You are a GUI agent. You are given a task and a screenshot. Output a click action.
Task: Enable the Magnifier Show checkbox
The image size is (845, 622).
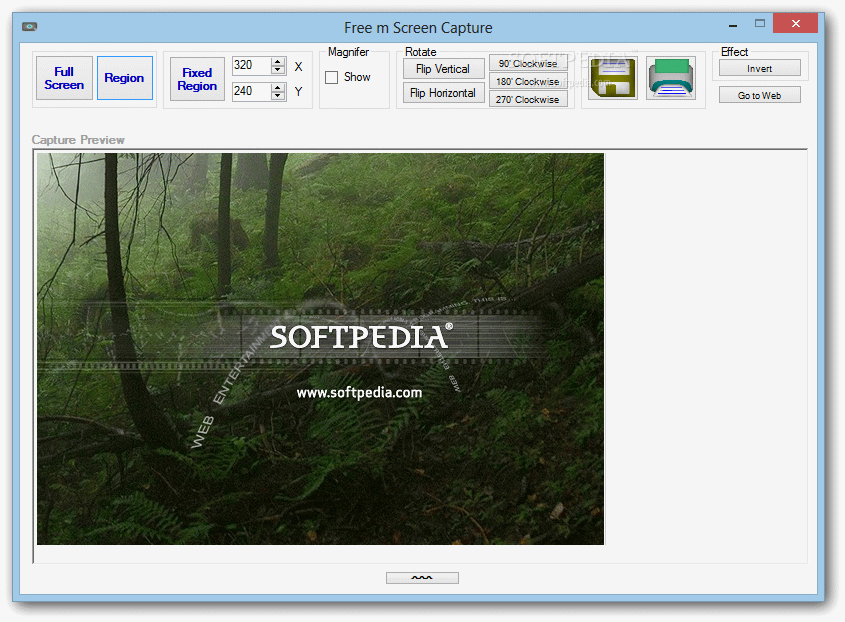(331, 77)
